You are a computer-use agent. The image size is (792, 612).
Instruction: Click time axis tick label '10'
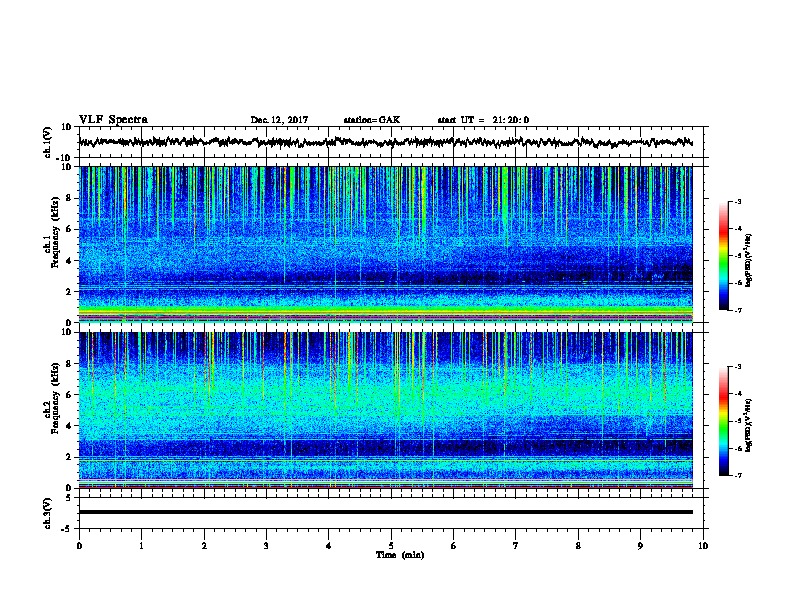coord(703,546)
